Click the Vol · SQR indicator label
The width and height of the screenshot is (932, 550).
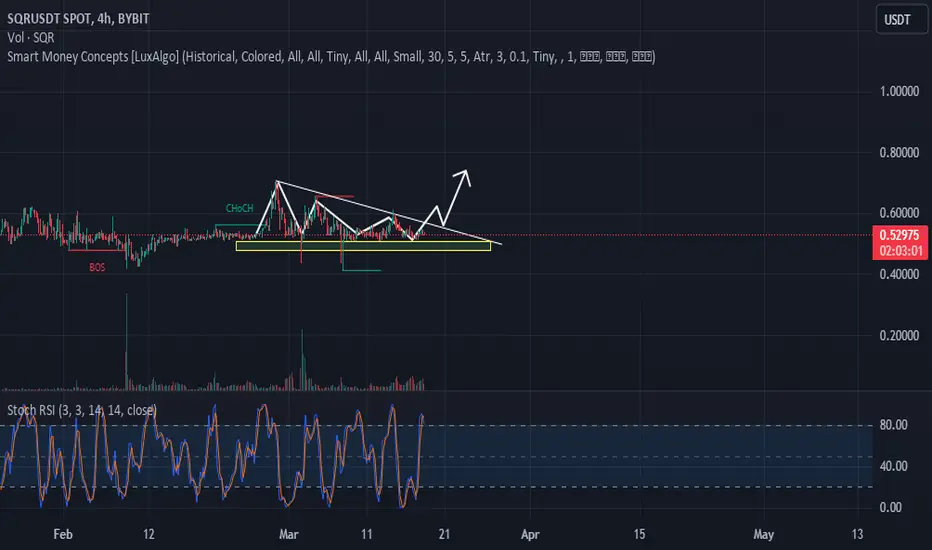[31, 37]
